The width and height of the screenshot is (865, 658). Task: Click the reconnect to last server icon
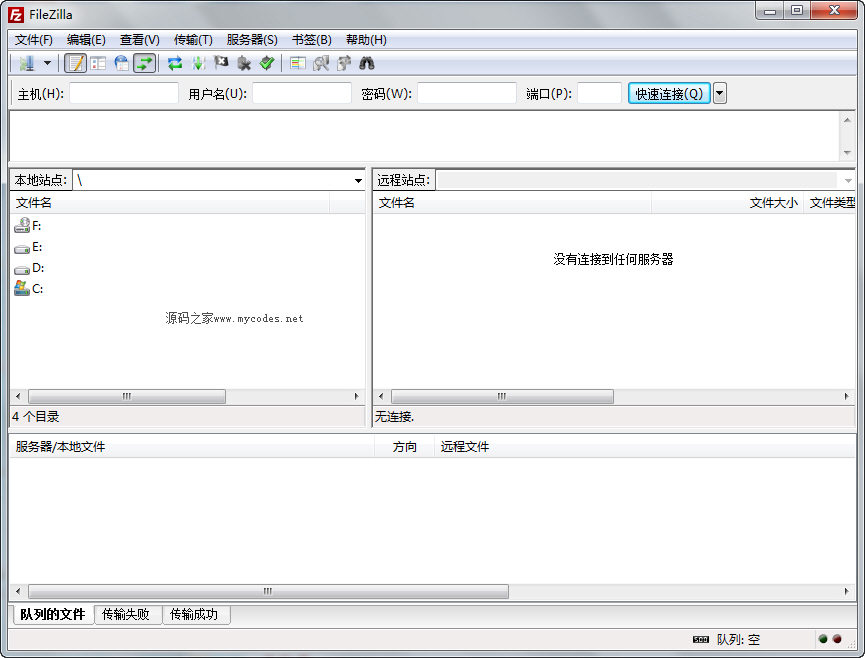[x=267, y=63]
